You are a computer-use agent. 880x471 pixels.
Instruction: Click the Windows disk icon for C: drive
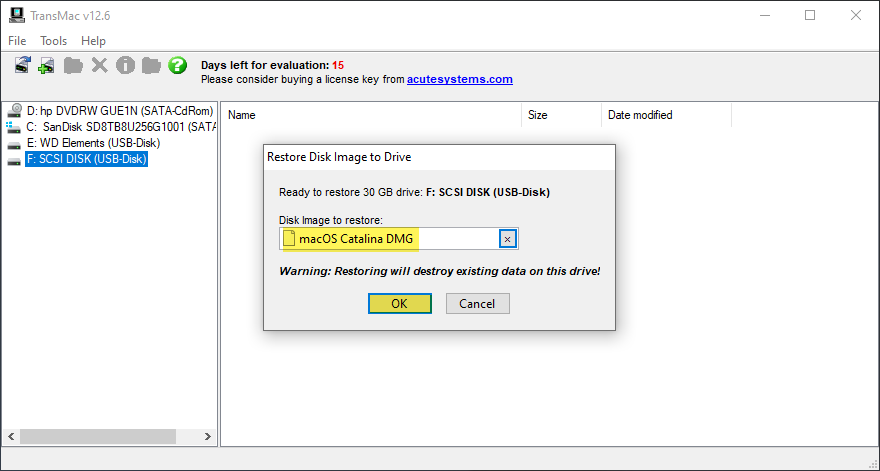[x=14, y=127]
